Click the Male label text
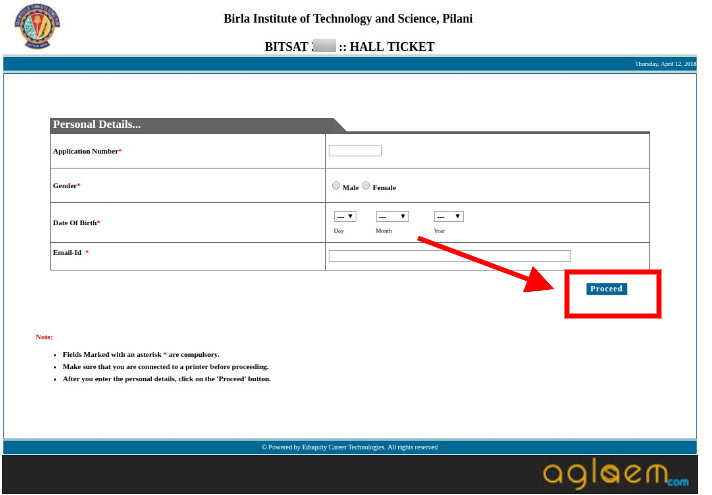Screen dimensions: 712x495 (x=351, y=188)
